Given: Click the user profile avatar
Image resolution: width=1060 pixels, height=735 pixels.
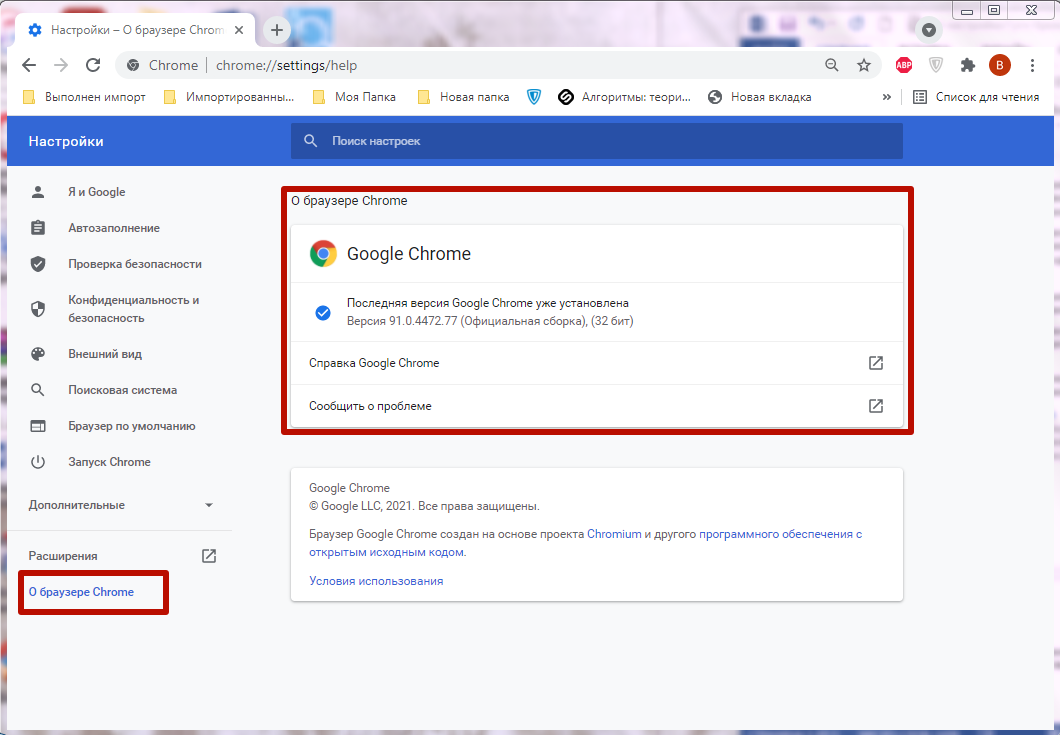Looking at the screenshot, I should [x=999, y=65].
